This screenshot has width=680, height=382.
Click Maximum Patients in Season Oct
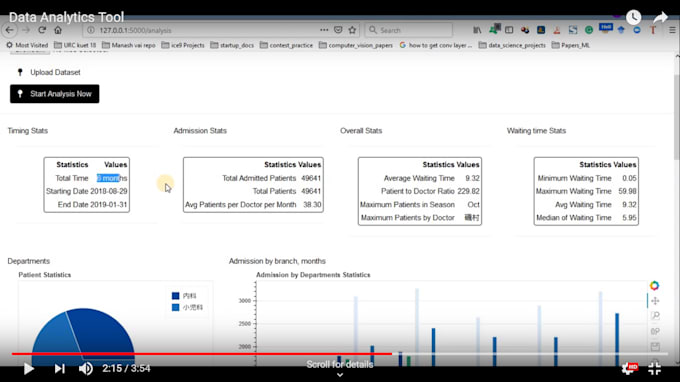[x=473, y=204]
